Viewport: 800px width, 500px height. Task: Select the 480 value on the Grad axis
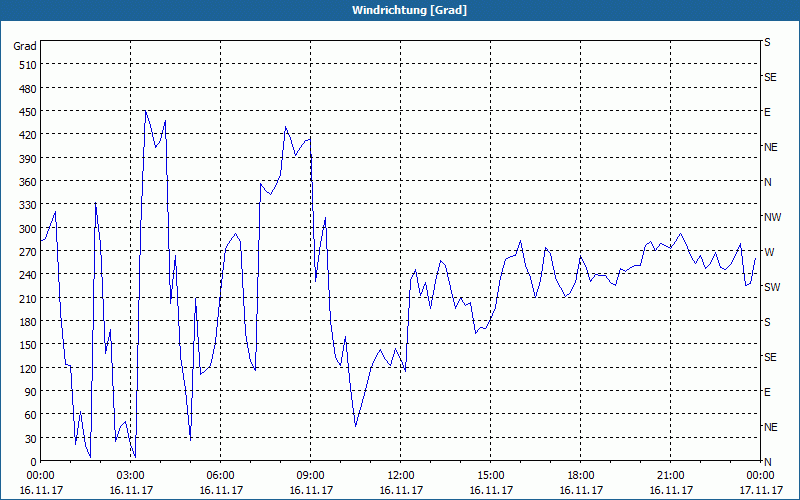coord(28,89)
